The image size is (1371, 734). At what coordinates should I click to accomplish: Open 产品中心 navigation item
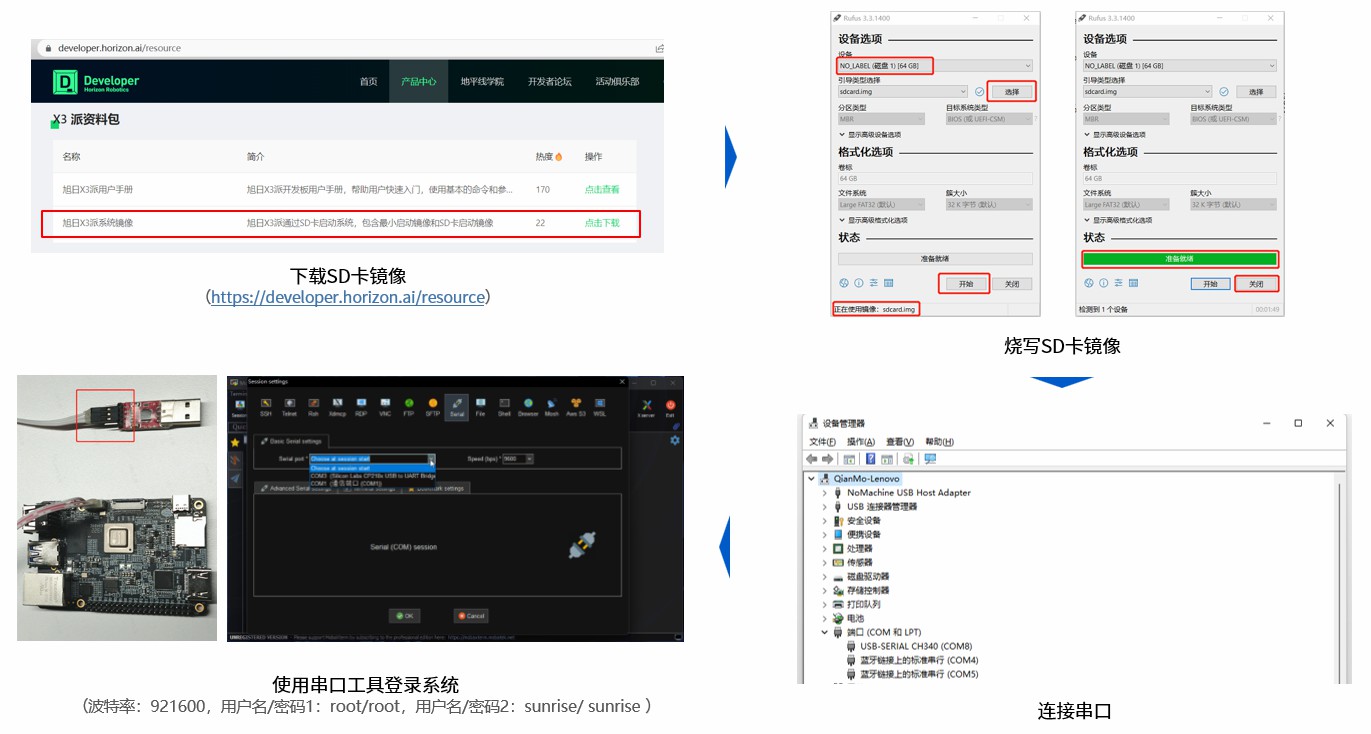click(x=418, y=82)
